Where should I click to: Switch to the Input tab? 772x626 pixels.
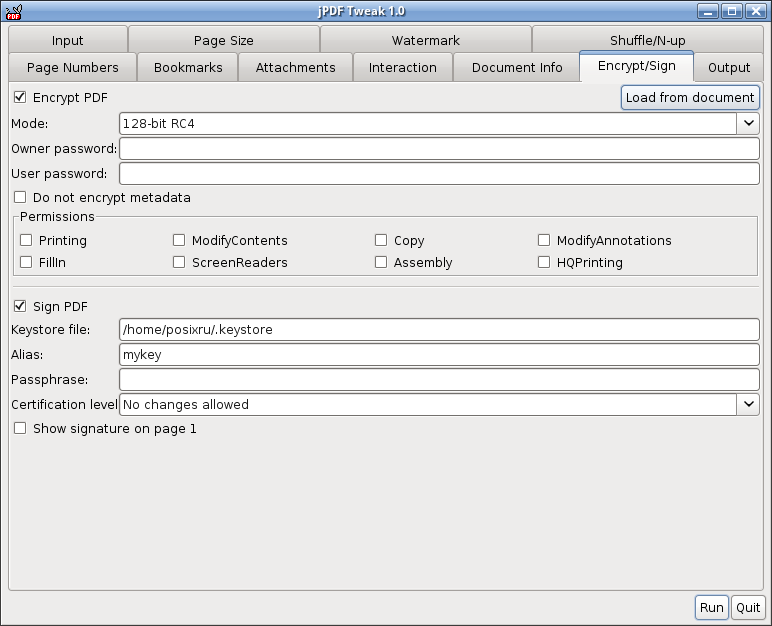[68, 40]
